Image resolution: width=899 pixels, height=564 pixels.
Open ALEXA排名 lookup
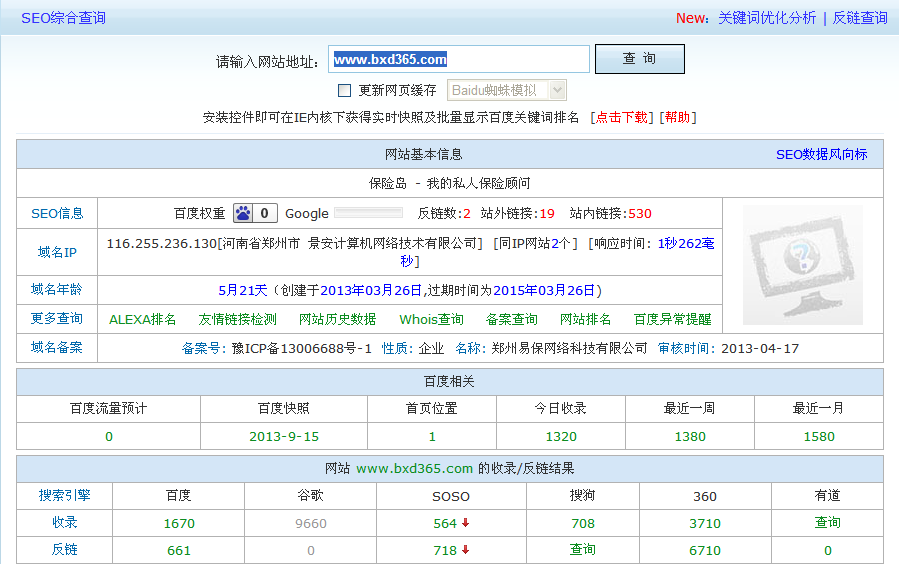tap(142, 319)
